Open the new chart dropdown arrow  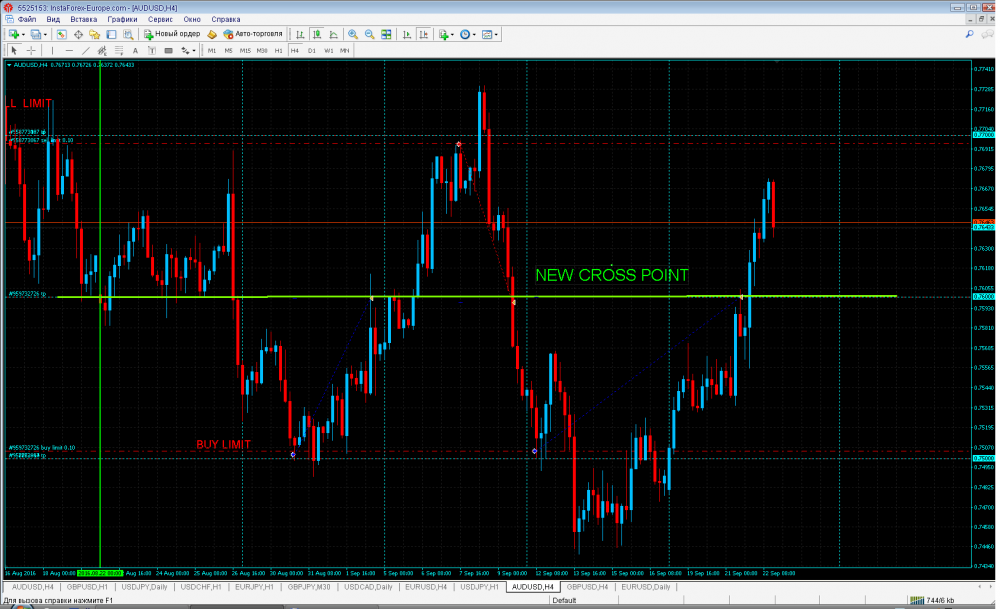[24, 34]
